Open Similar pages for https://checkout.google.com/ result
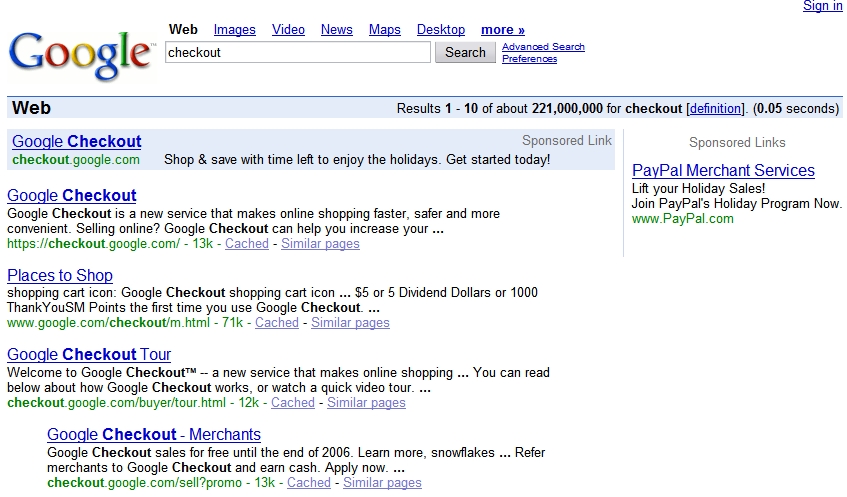847x497 pixels. pyautogui.click(x=320, y=244)
